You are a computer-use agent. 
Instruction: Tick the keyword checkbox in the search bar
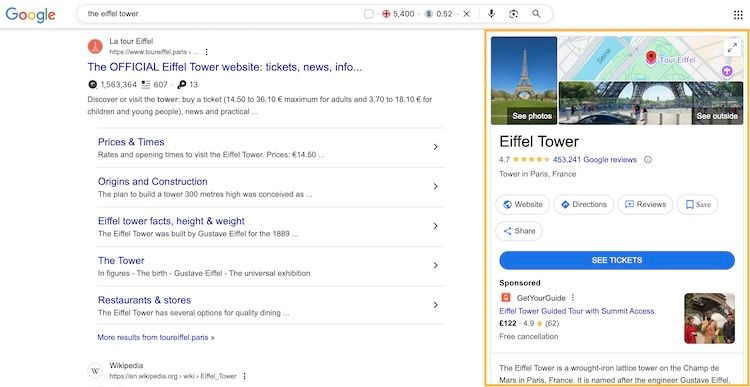point(368,14)
